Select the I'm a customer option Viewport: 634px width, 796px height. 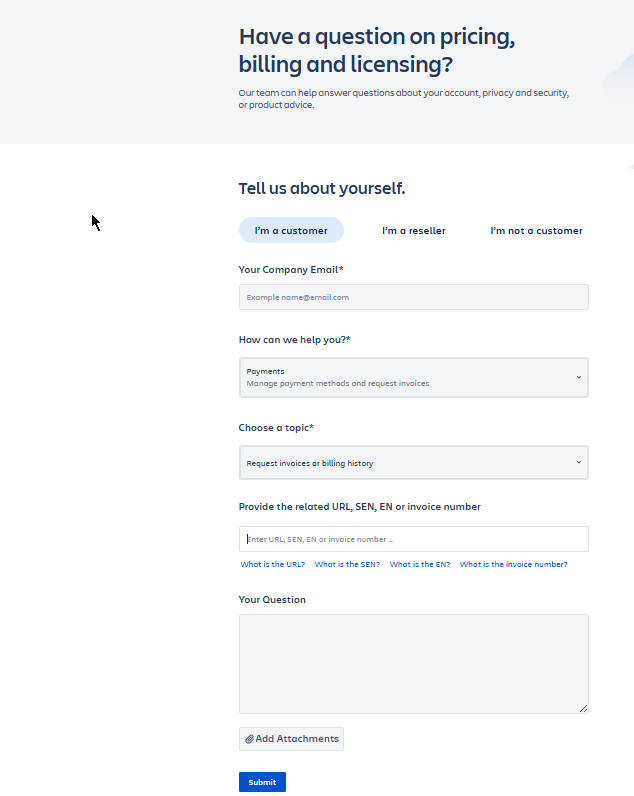click(x=291, y=230)
